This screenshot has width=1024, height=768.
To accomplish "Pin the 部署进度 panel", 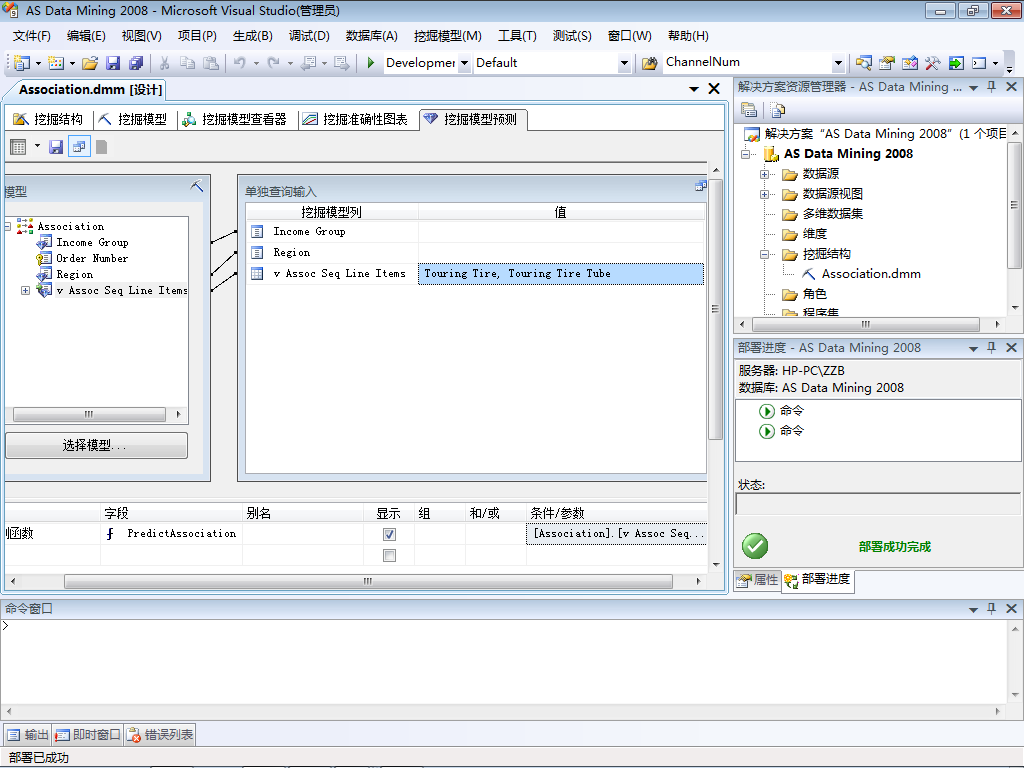I will click(991, 347).
